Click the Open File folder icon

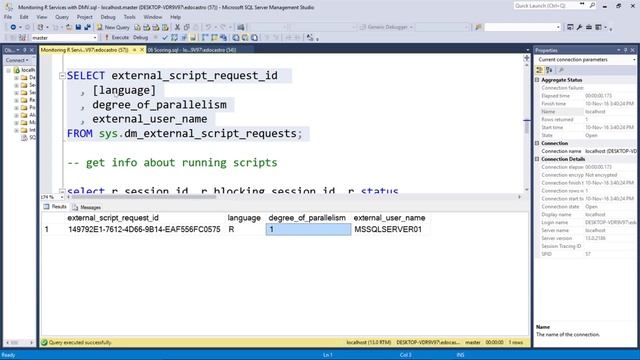(x=69, y=27)
